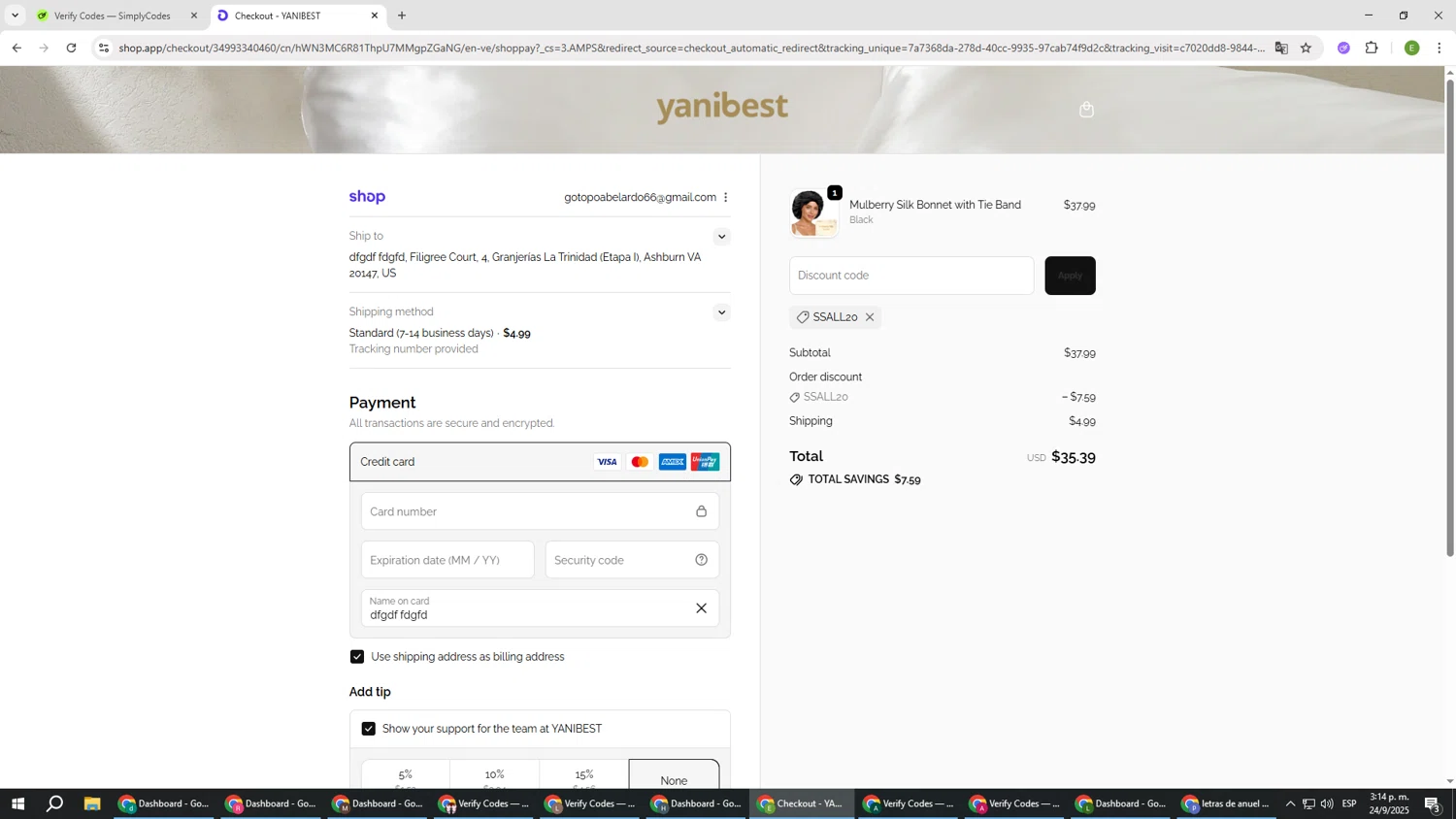Bookmark this page with star icon

[1306, 48]
